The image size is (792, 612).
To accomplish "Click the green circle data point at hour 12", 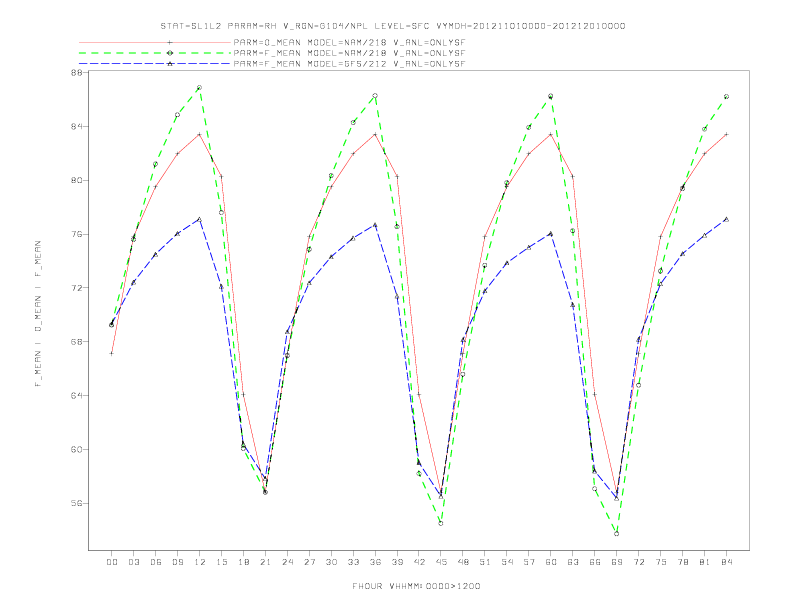I will (200, 88).
